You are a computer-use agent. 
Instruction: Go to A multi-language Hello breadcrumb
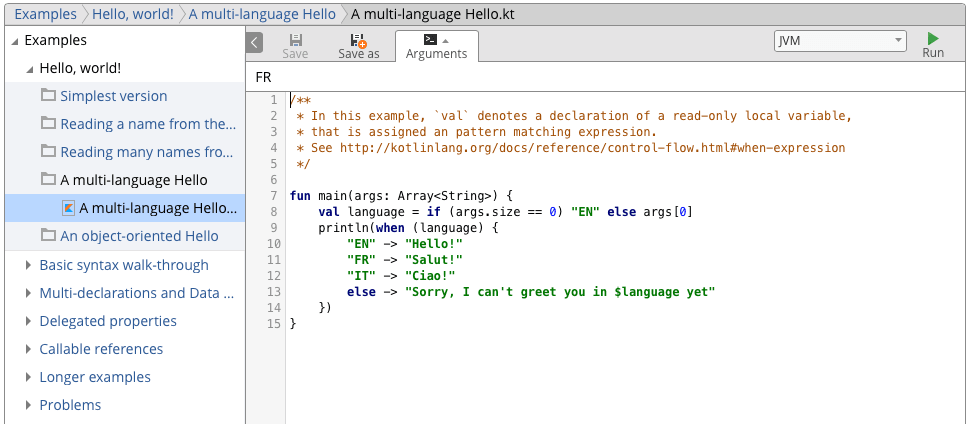262,14
